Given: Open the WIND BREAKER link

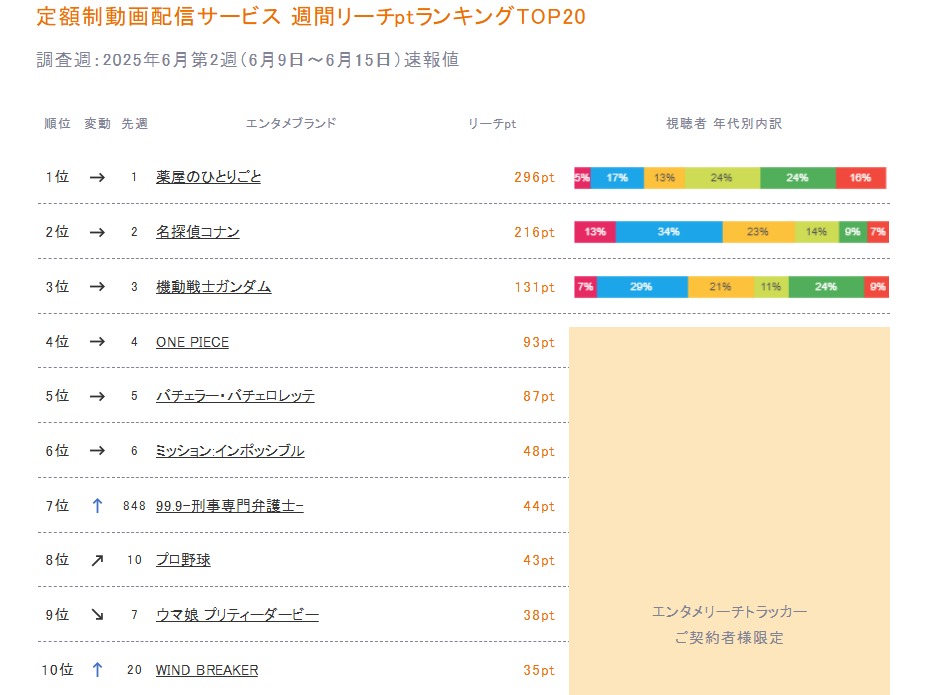Looking at the screenshot, I should point(206,670).
